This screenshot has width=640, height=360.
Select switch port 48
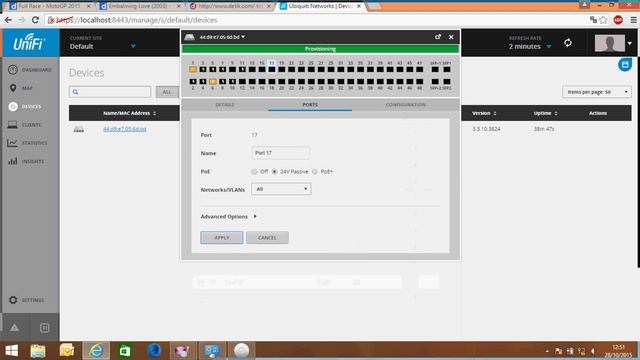coord(420,82)
